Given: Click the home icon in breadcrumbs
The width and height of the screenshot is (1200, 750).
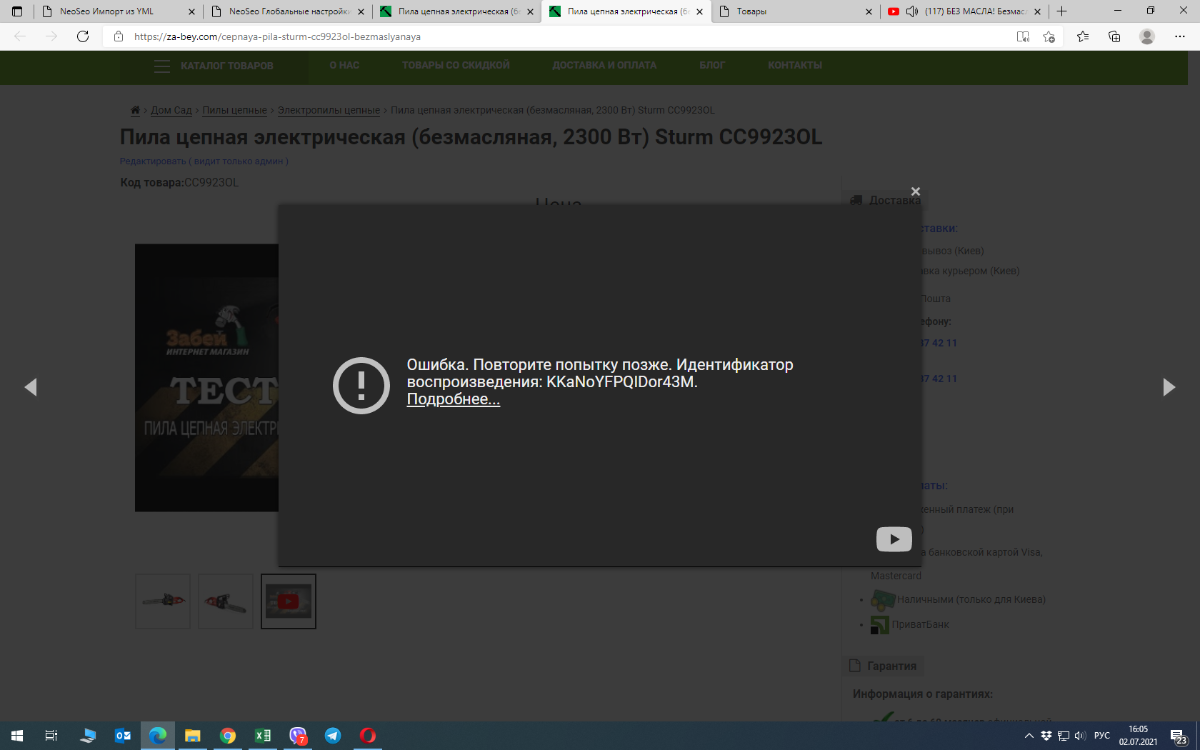Looking at the screenshot, I should pos(135,110).
